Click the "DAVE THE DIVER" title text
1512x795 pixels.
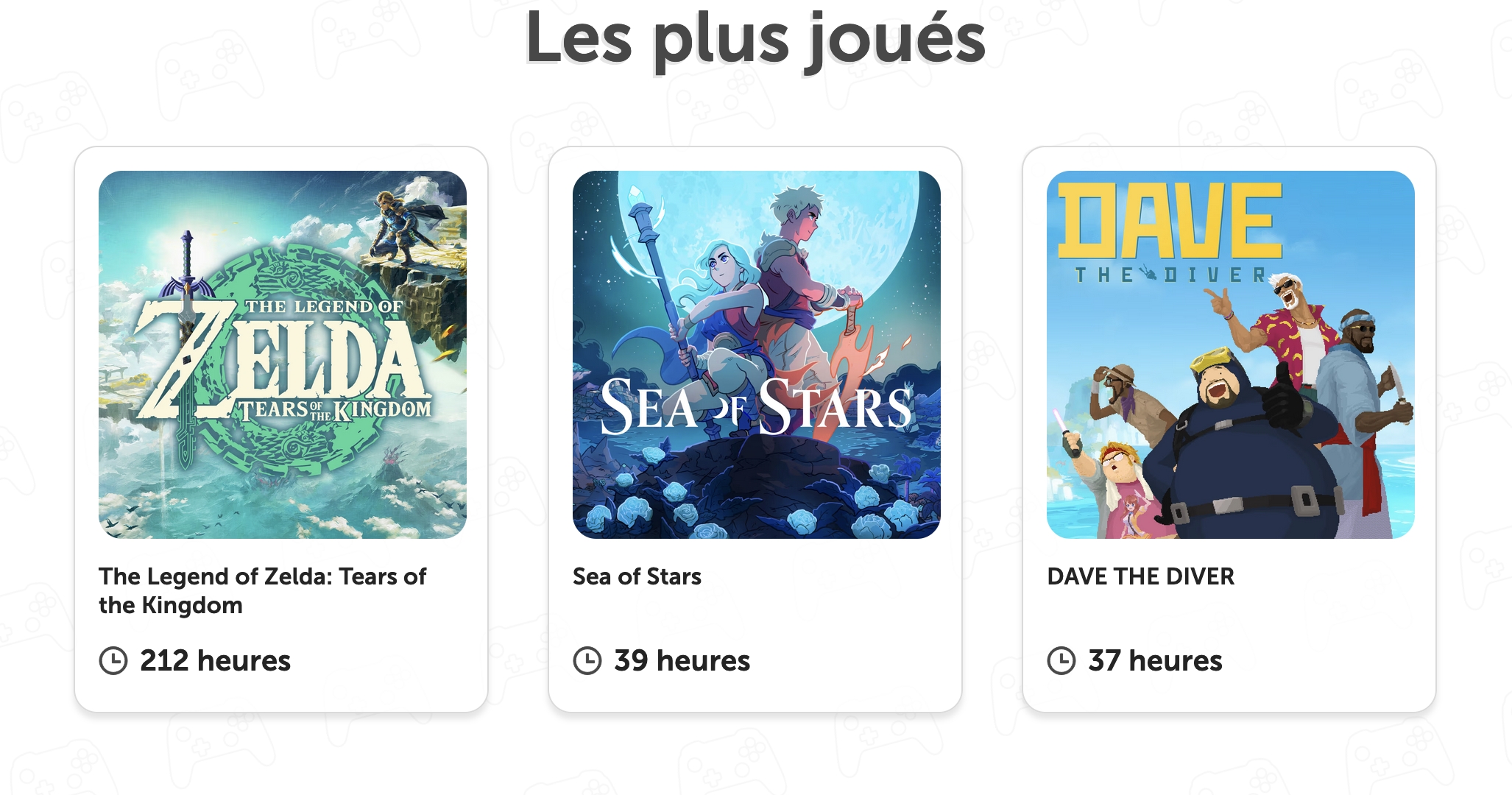coord(1140,576)
